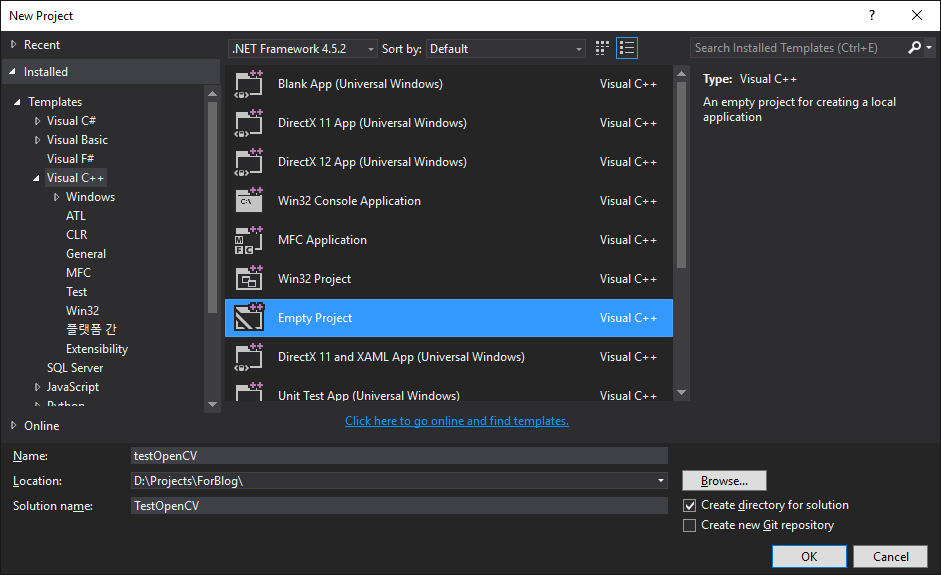Select SQL Server in the tree
941x575 pixels.
pos(75,368)
